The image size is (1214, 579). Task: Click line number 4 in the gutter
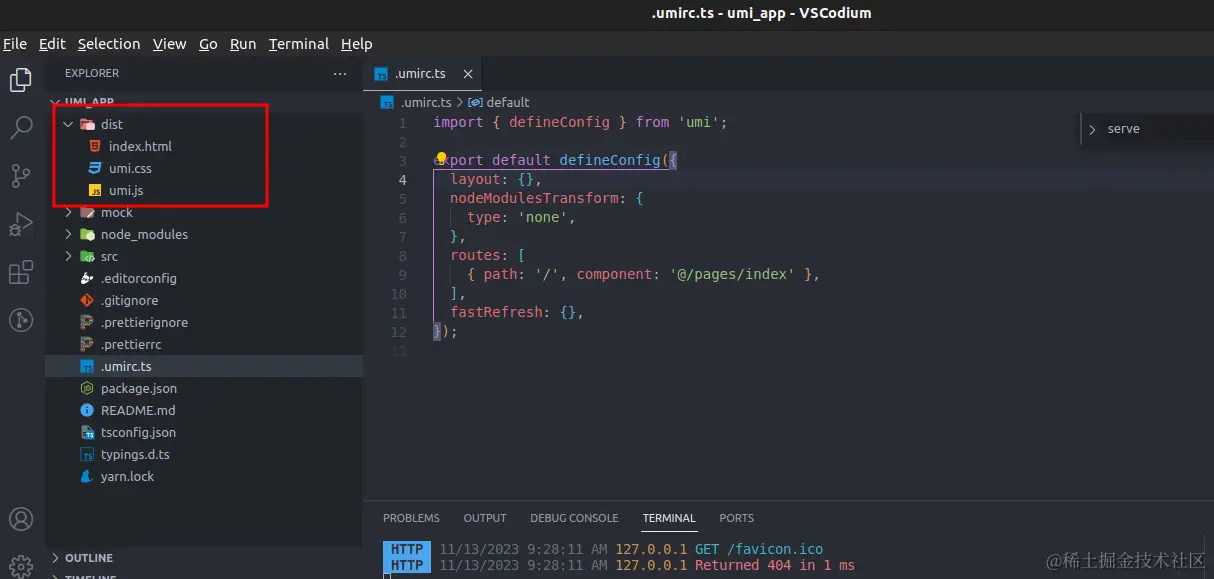click(x=402, y=180)
